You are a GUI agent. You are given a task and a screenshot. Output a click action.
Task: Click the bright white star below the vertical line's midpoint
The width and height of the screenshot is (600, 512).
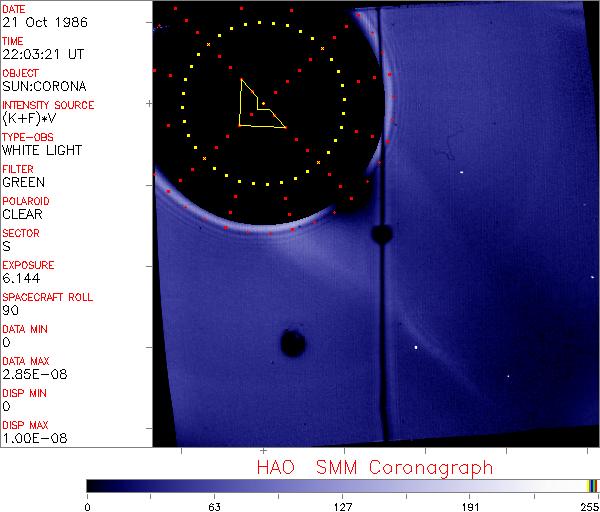click(415, 347)
